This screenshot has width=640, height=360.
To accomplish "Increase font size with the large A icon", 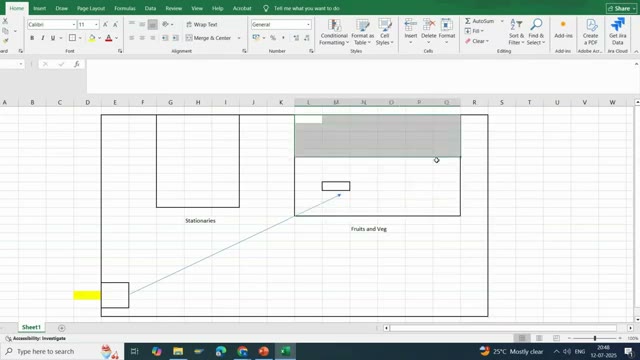I will click(105, 24).
